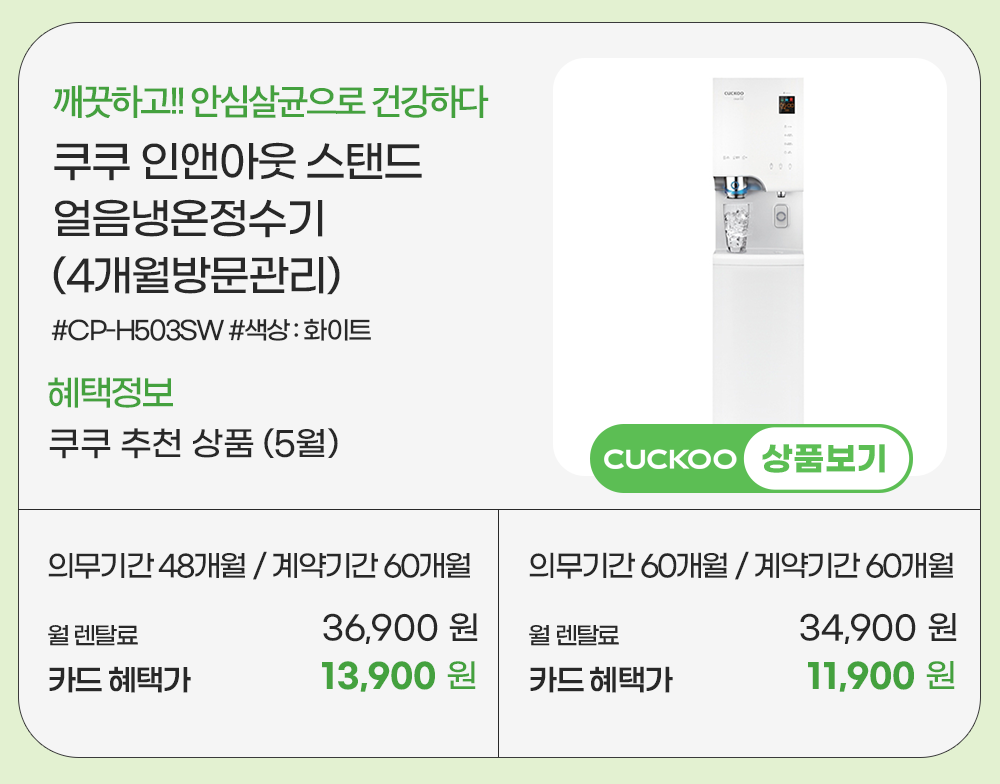Viewport: 1000px width, 784px height.
Task: Click the glass of ice under the dispenser
Action: click(735, 228)
